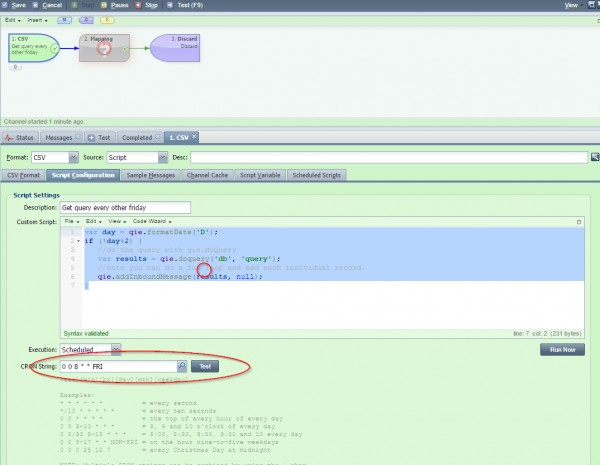Switch to the Messages tab

pos(59,137)
